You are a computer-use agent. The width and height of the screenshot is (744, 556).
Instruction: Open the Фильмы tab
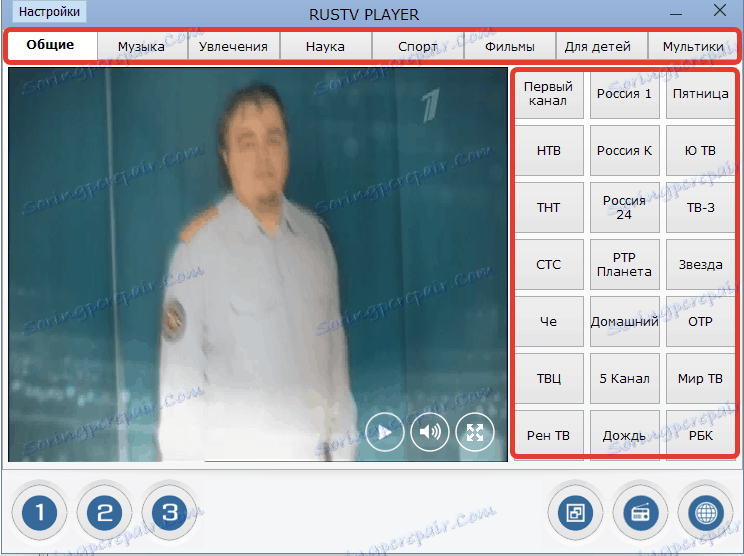point(510,46)
